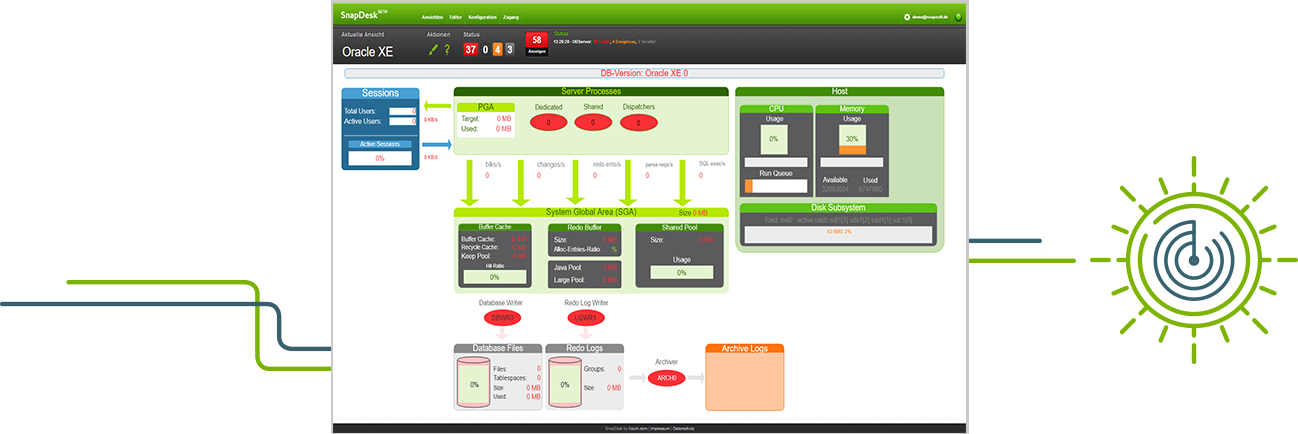Image resolution: width=1298 pixels, height=434 pixels.
Task: Click the Total Users value field
Action: click(402, 111)
